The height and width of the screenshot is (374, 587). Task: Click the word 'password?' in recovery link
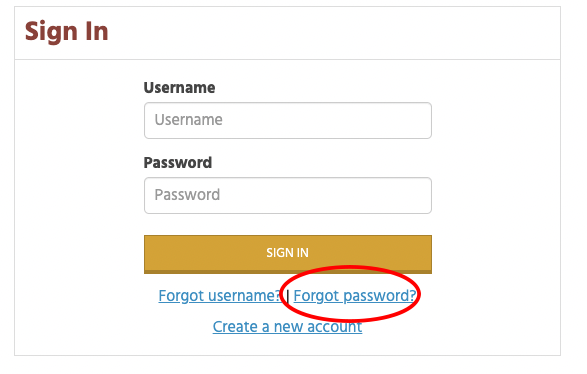coord(379,296)
